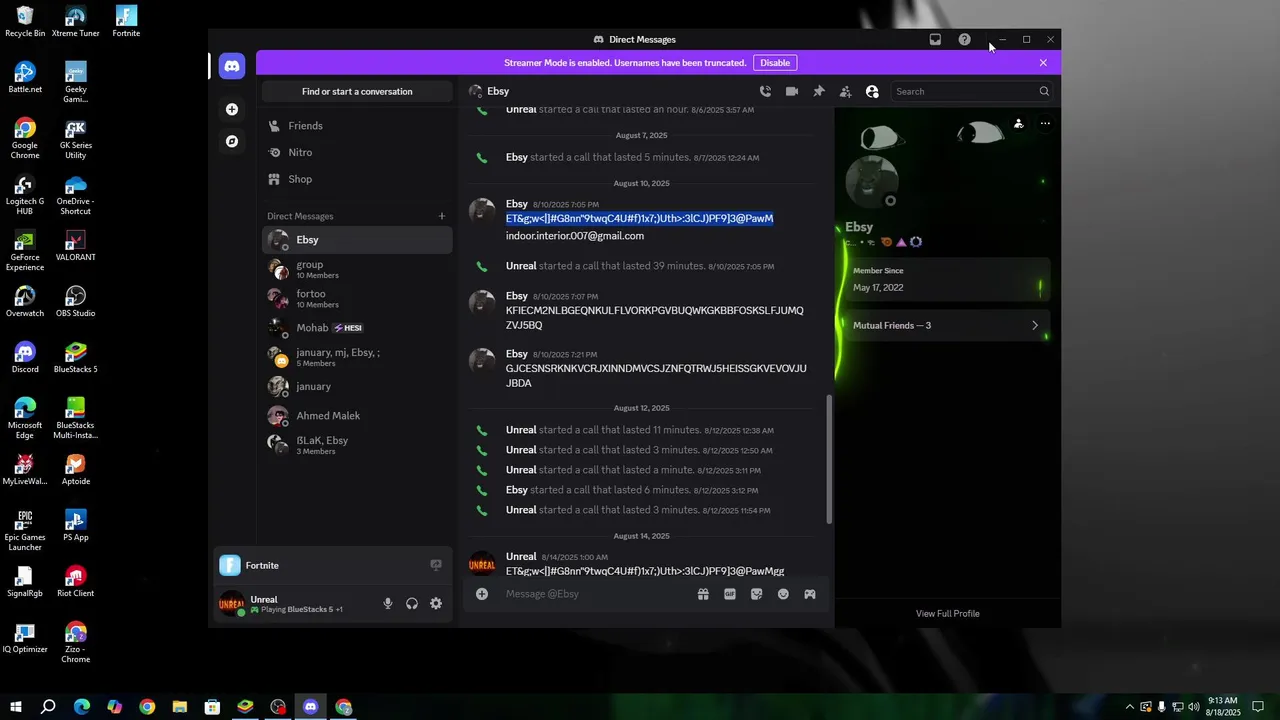Attach a file with plus button
The image size is (1280, 720).
[482, 594]
